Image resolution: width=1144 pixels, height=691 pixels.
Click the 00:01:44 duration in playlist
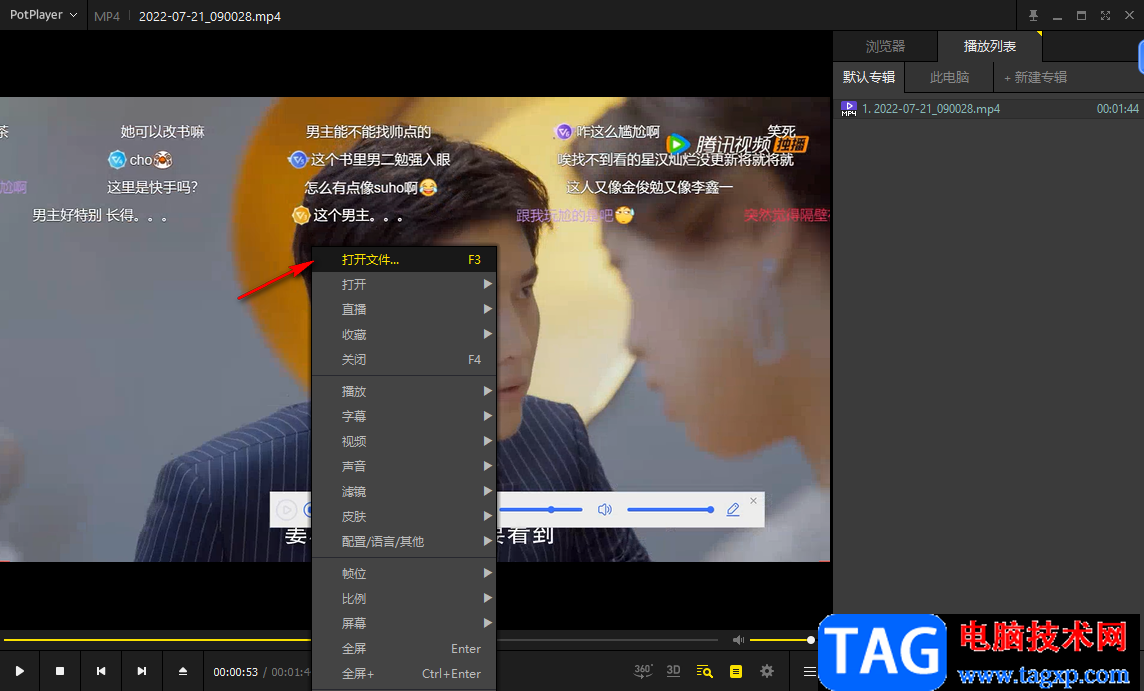coord(1118,109)
